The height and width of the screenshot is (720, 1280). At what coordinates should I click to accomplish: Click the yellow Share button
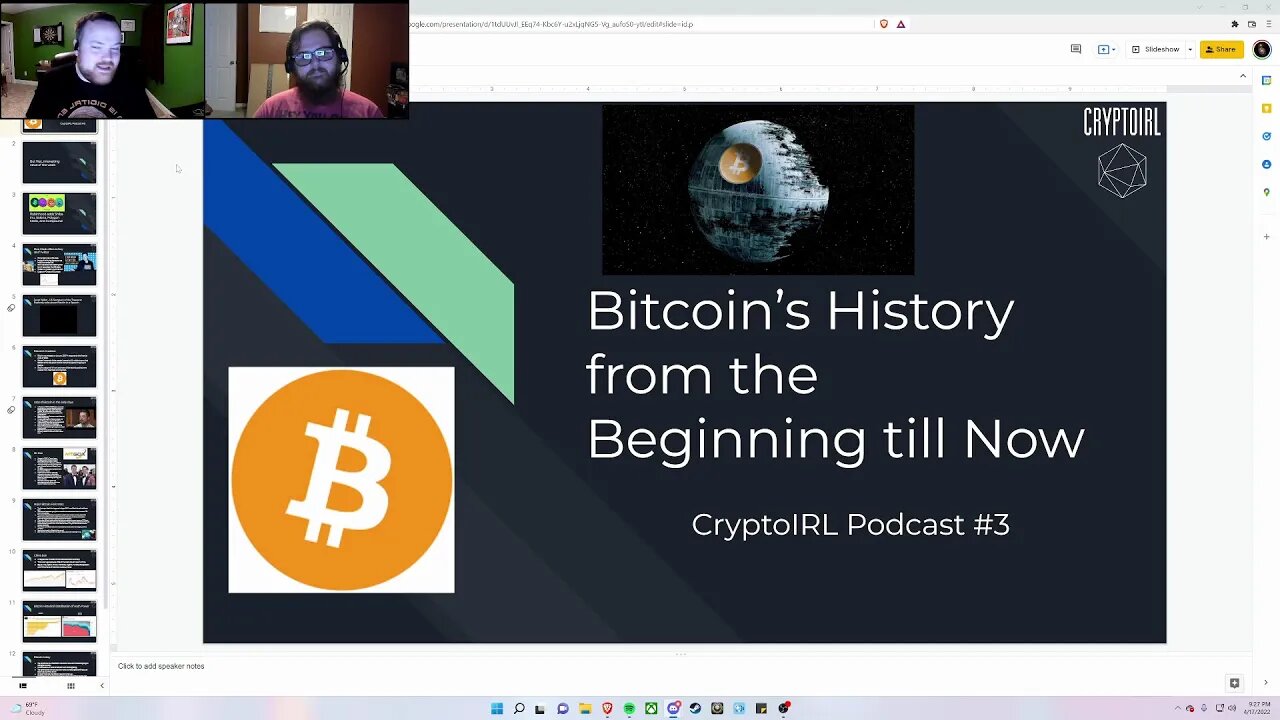[x=1221, y=49]
